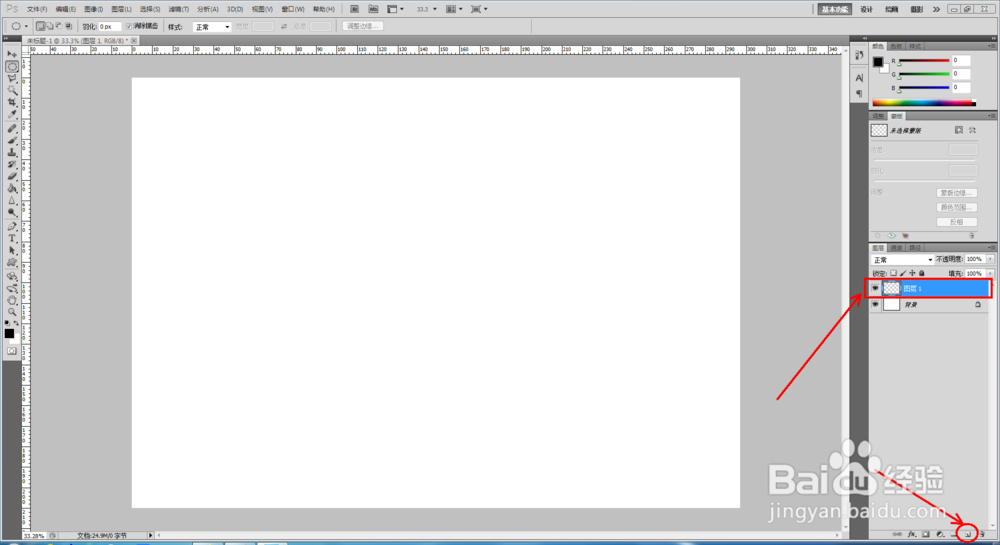Select the Blur tool
Screen dimensions: 1000x545
(11, 201)
